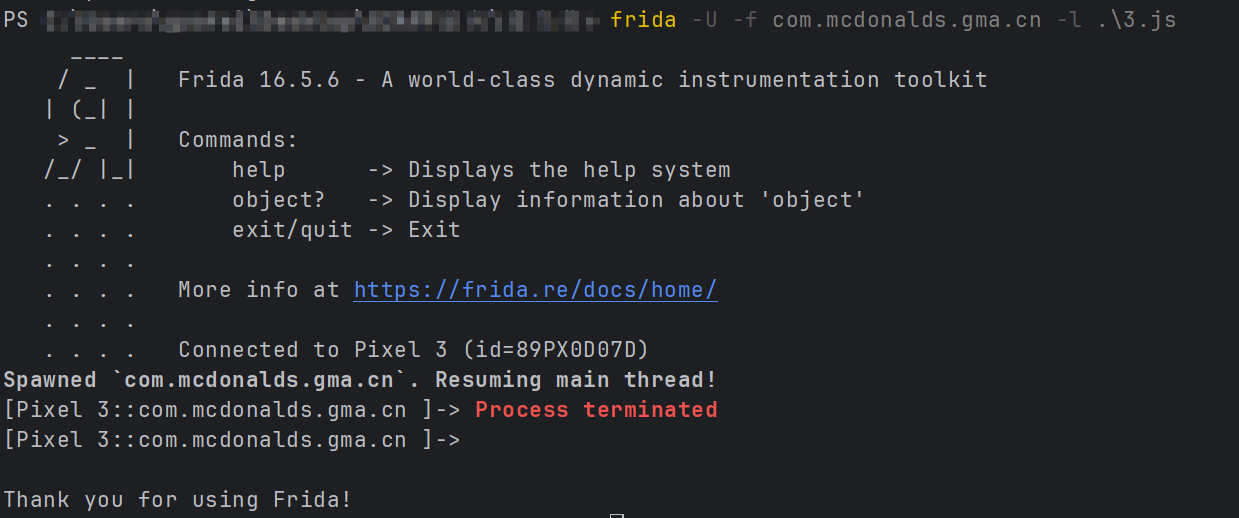Click the exit/quit command entry
Viewport: 1239px width, 518px height.
pos(292,230)
